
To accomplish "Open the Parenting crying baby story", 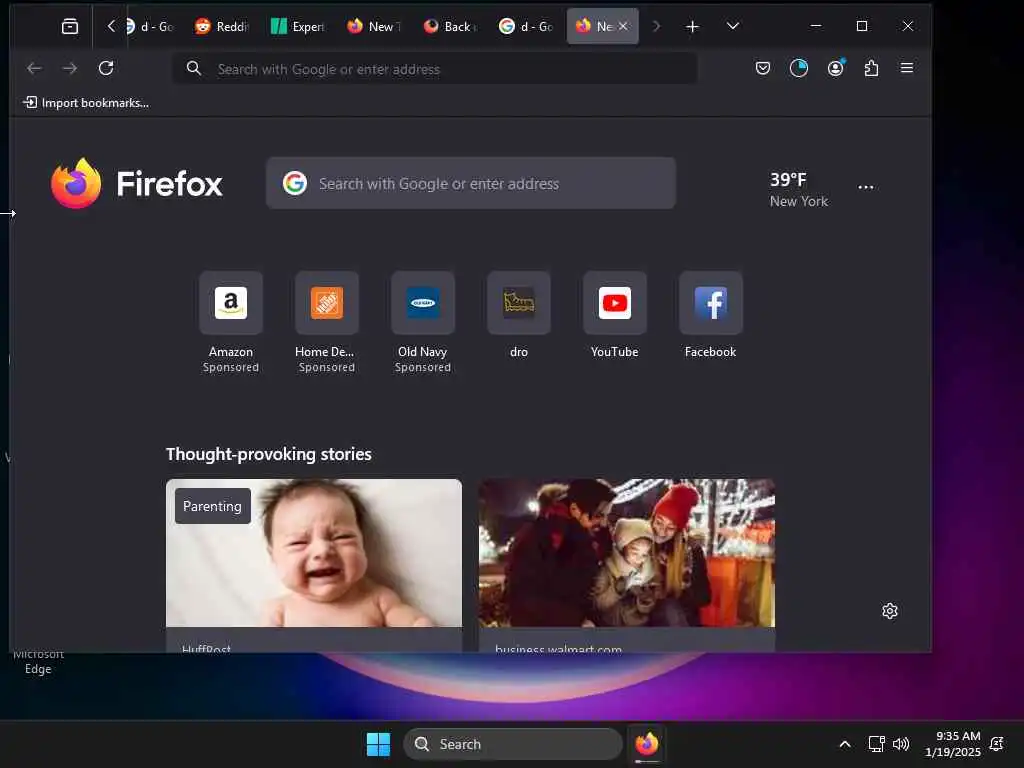I will coord(314,566).
